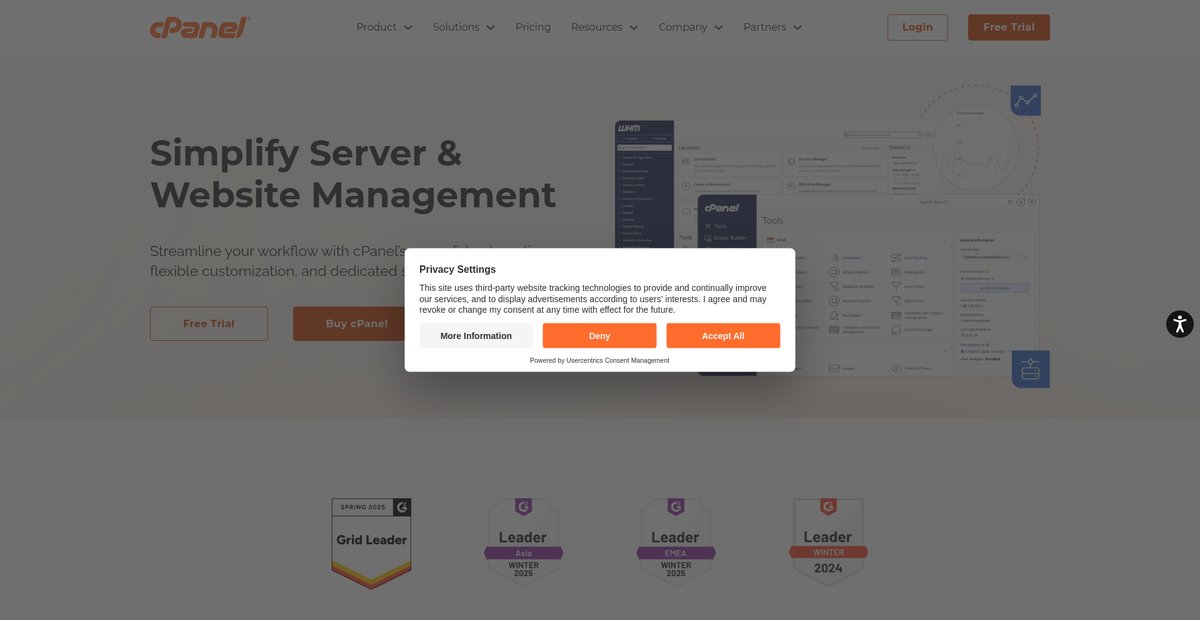Expand the Solutions dropdown chevron

tap(490, 27)
